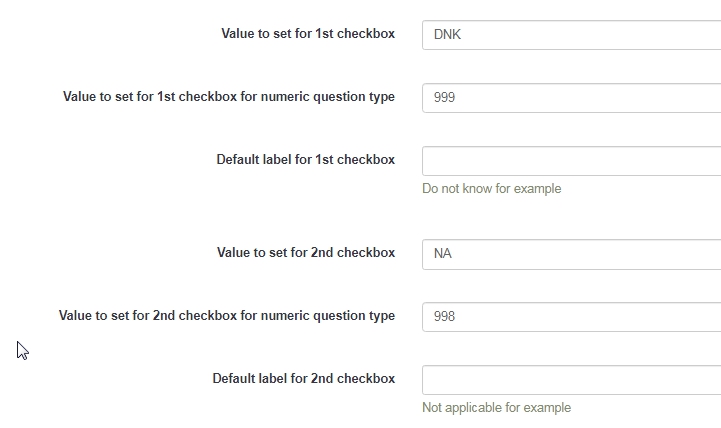Viewport: 721px width, 428px height.
Task: Click the 1st checkbox value field
Action: coord(571,35)
